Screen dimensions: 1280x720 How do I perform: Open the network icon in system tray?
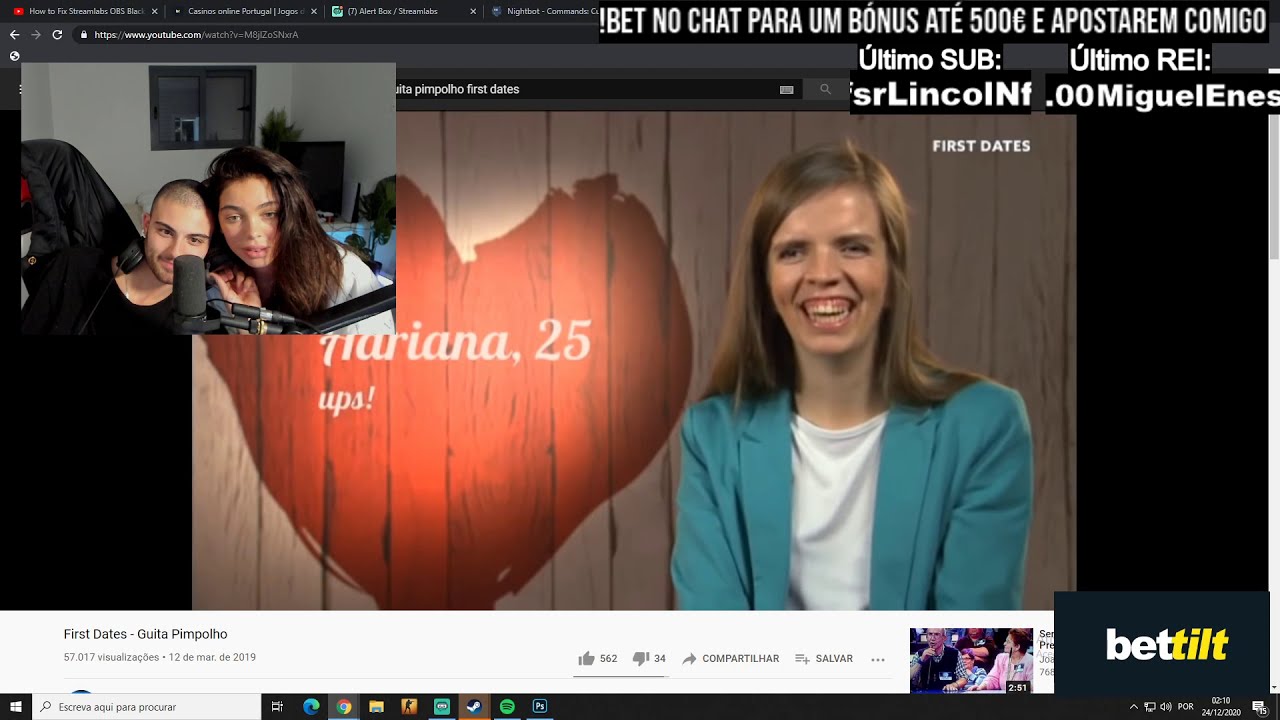[1150, 707]
